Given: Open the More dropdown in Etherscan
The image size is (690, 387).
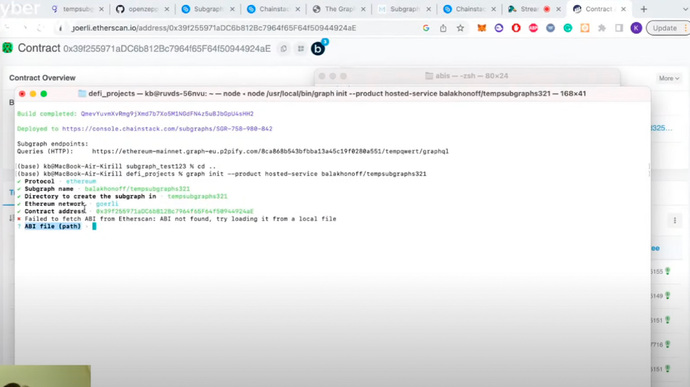Looking at the screenshot, I should tap(668, 78).
